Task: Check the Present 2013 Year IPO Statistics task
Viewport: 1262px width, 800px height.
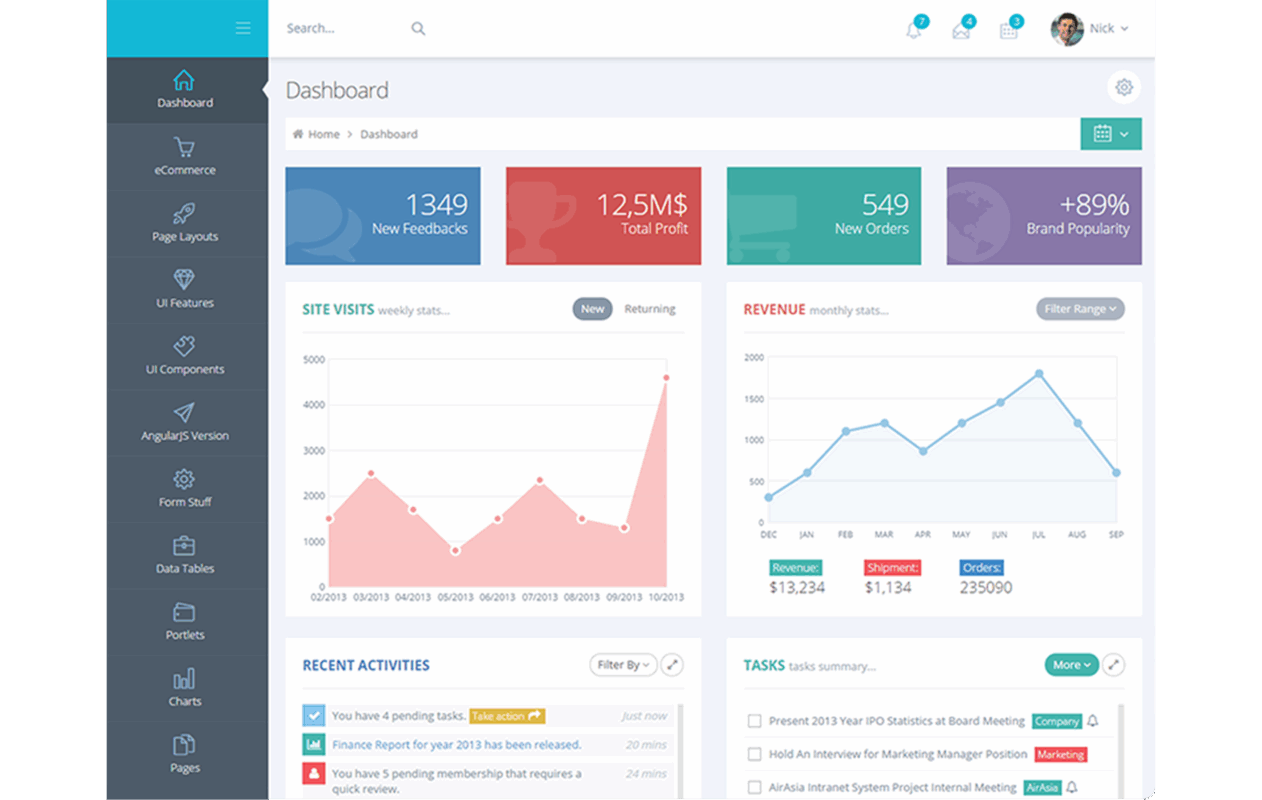Action: tap(755, 721)
